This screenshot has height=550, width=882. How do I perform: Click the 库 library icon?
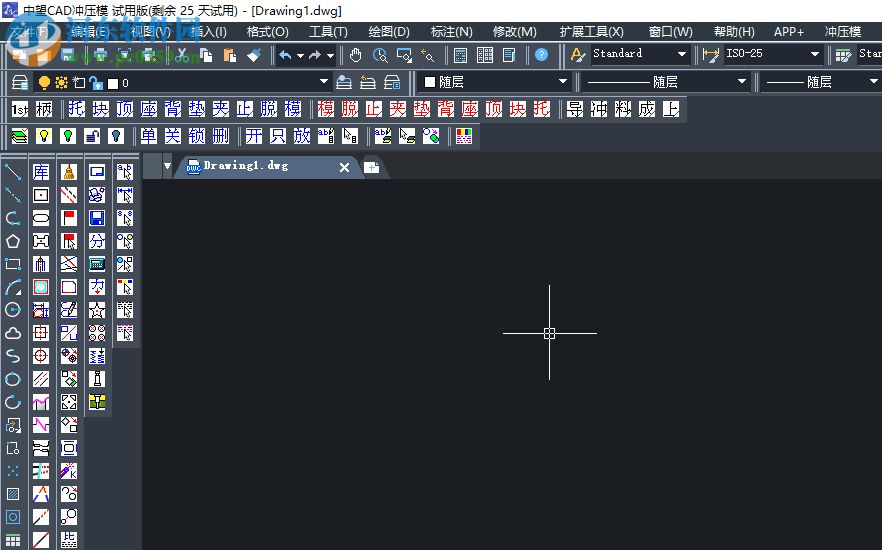click(x=40, y=172)
